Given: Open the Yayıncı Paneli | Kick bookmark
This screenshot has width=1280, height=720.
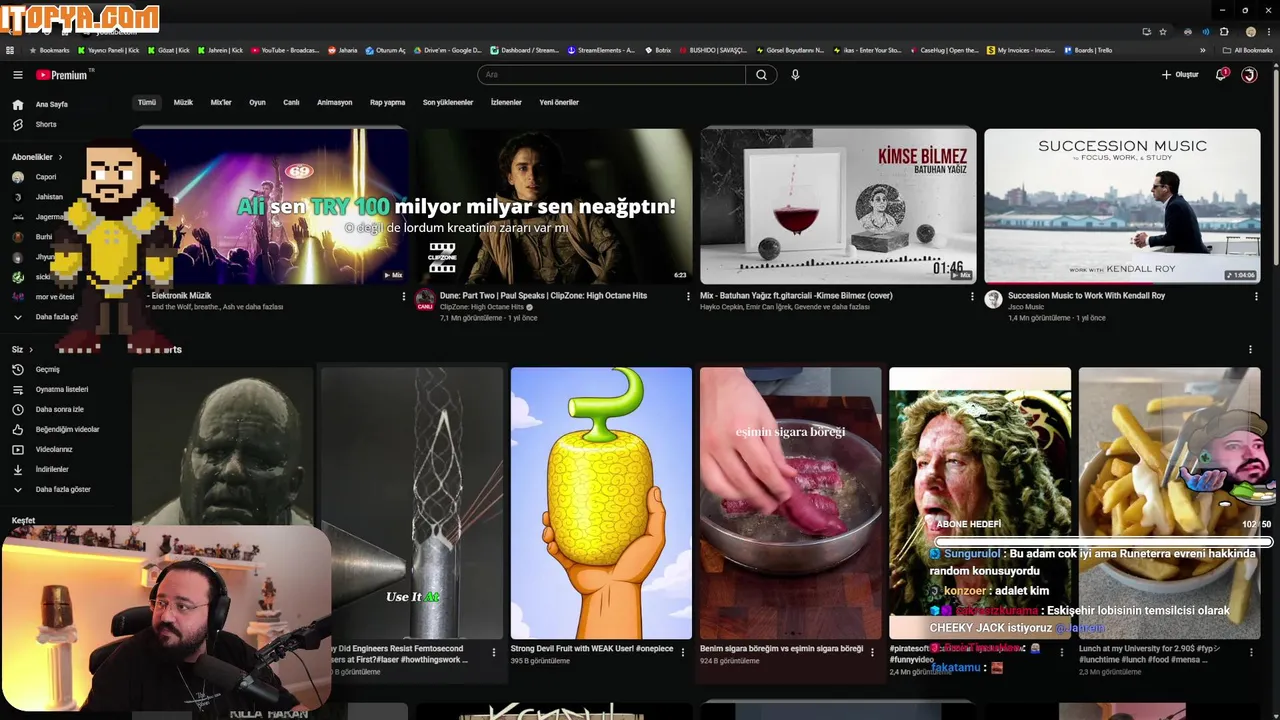Looking at the screenshot, I should tap(109, 50).
